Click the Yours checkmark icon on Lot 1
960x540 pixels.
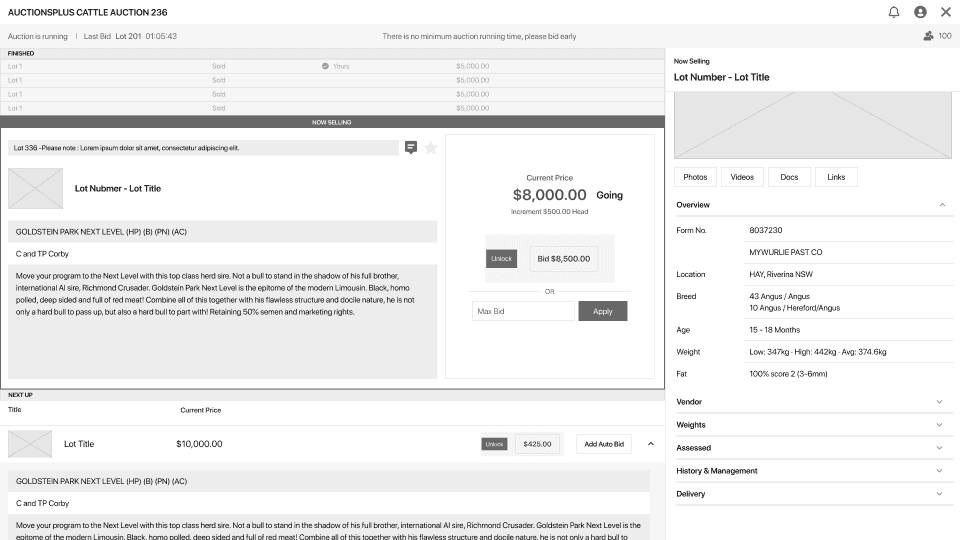(325, 66)
